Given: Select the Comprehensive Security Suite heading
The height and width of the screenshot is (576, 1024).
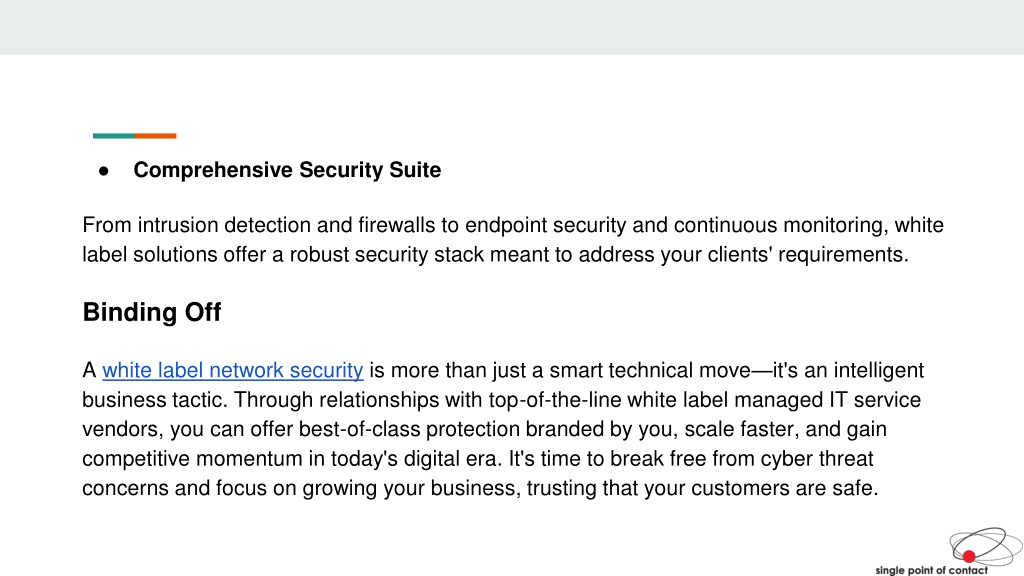Looking at the screenshot, I should (287, 170).
